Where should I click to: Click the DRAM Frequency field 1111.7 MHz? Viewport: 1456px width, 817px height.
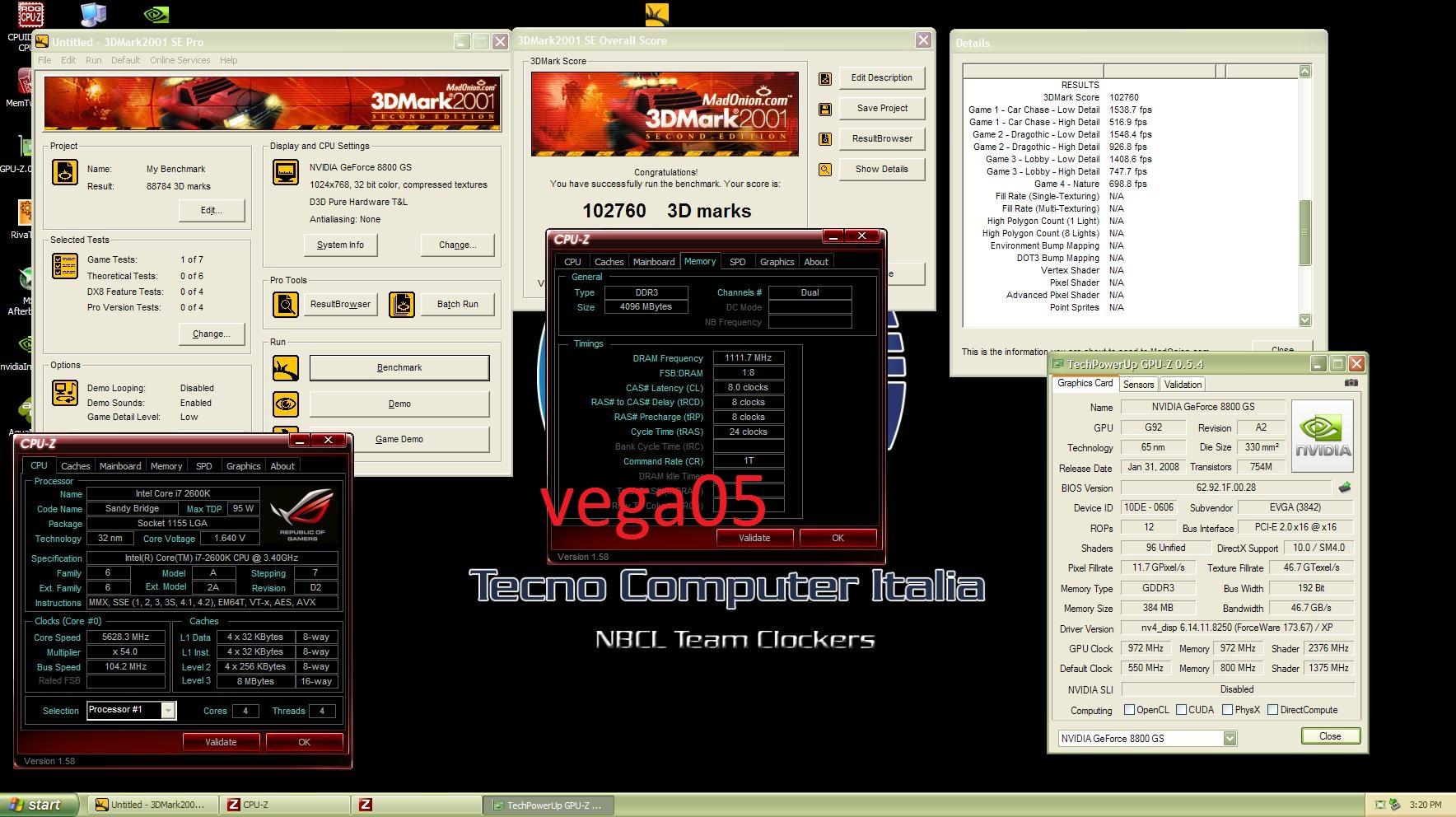(749, 358)
